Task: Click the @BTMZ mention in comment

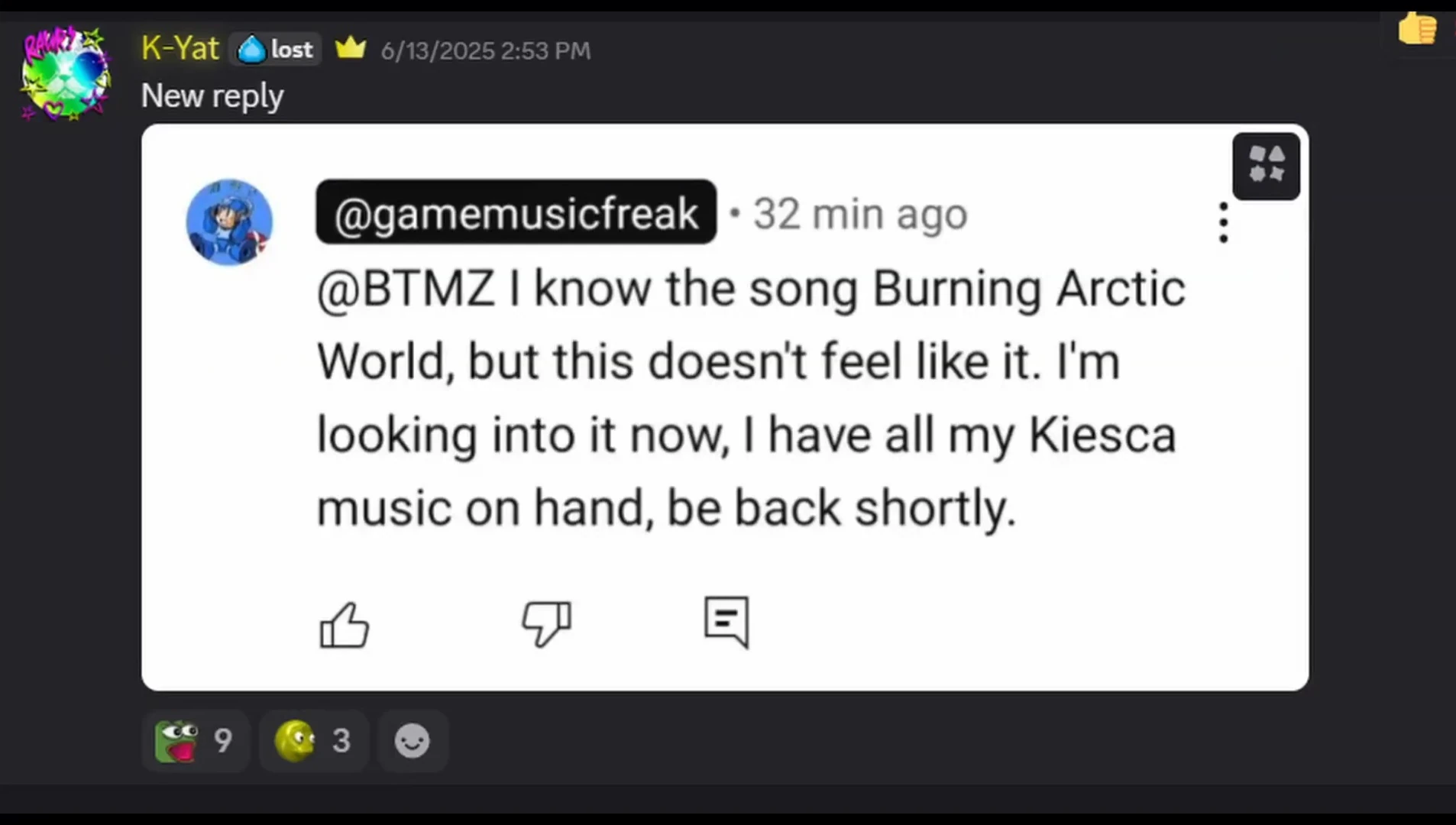Action: coord(406,289)
